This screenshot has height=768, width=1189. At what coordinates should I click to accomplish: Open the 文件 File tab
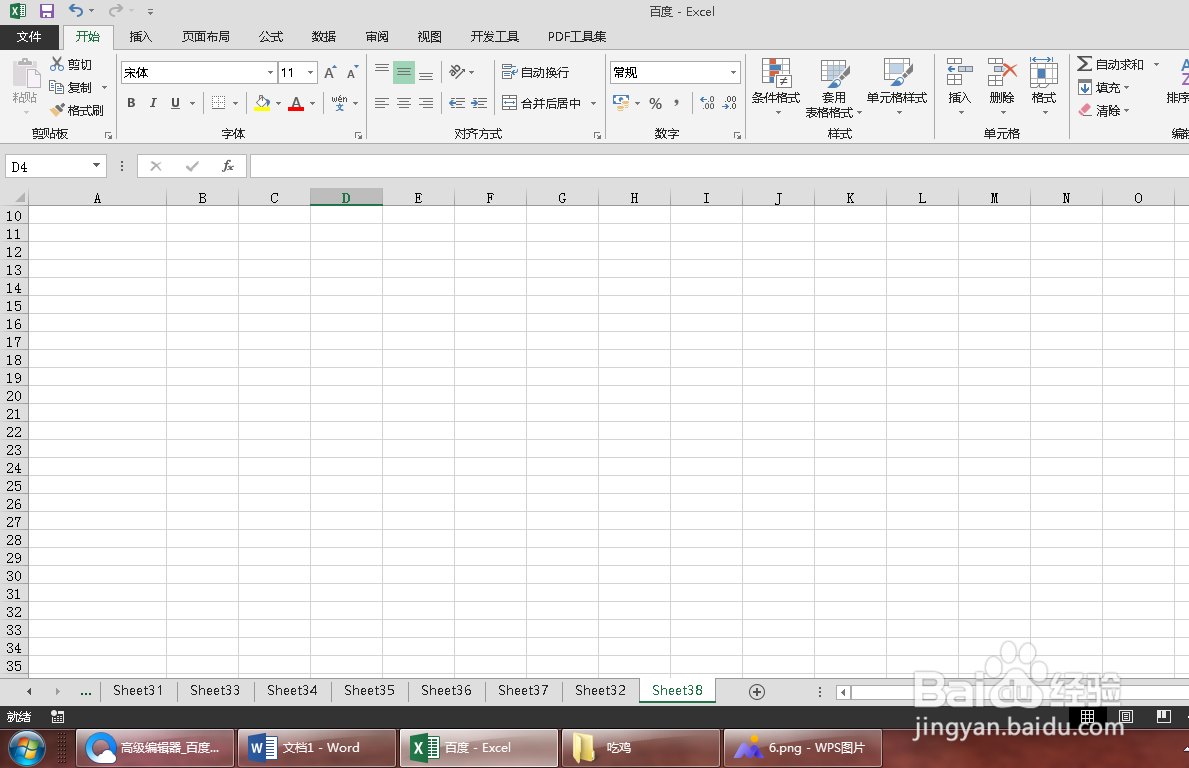[29, 36]
